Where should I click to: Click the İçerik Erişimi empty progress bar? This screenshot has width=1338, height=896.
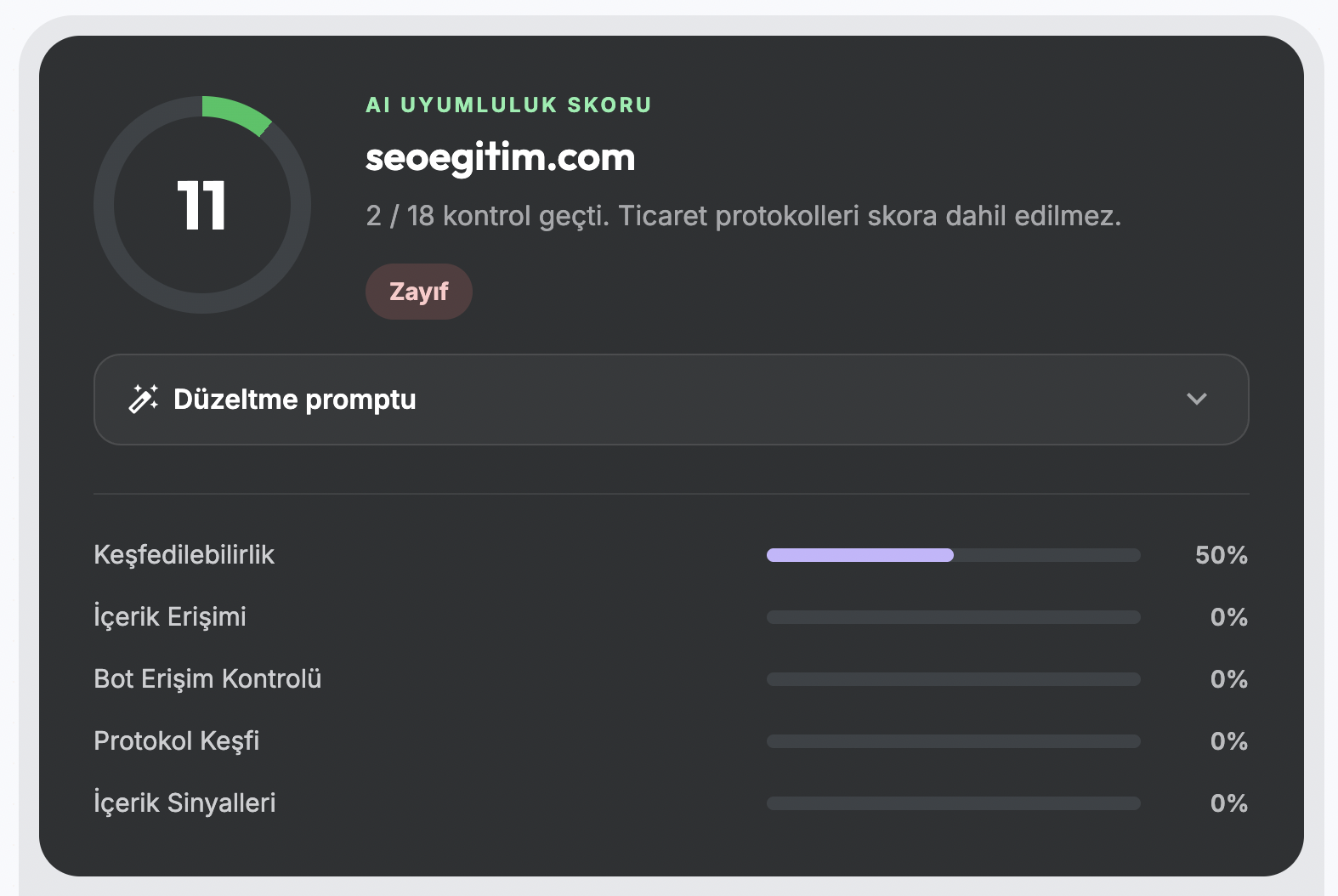click(954, 617)
